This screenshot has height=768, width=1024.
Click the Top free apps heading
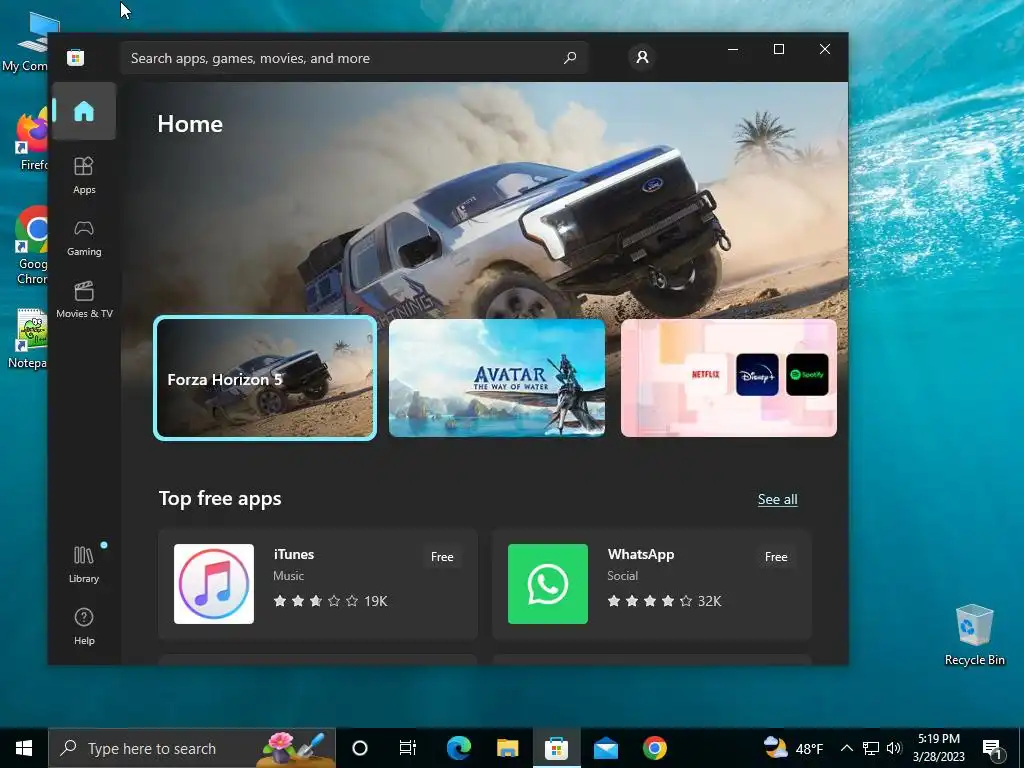220,499
